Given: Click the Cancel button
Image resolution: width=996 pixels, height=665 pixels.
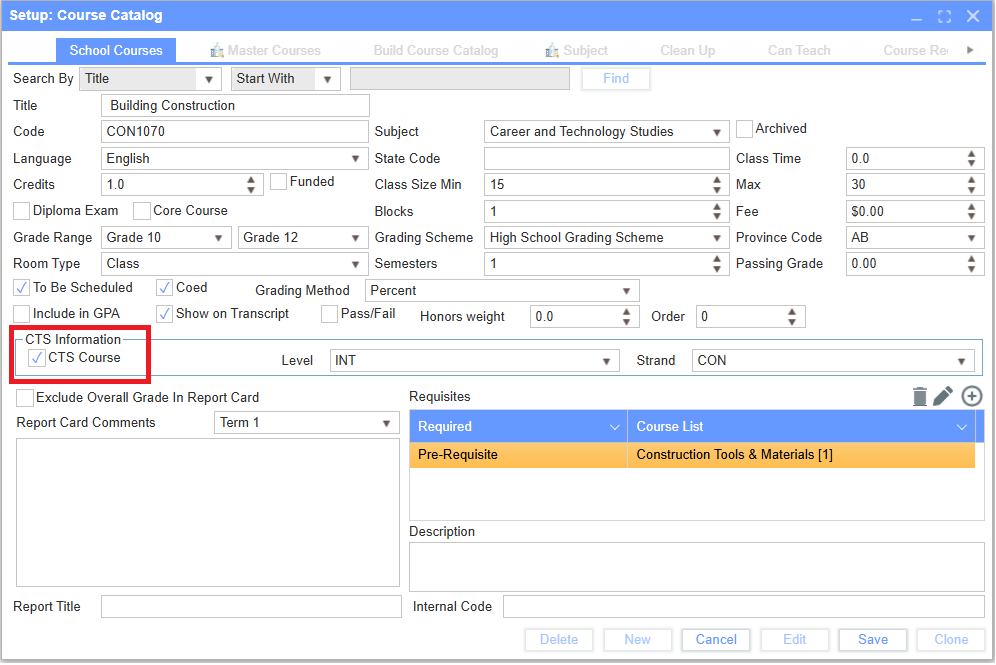Looking at the screenshot, I should [716, 640].
